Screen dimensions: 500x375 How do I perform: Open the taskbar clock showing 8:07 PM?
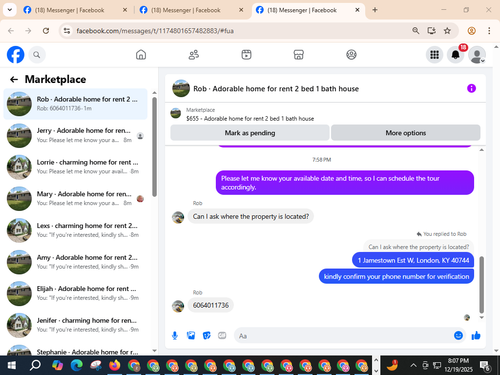458,365
